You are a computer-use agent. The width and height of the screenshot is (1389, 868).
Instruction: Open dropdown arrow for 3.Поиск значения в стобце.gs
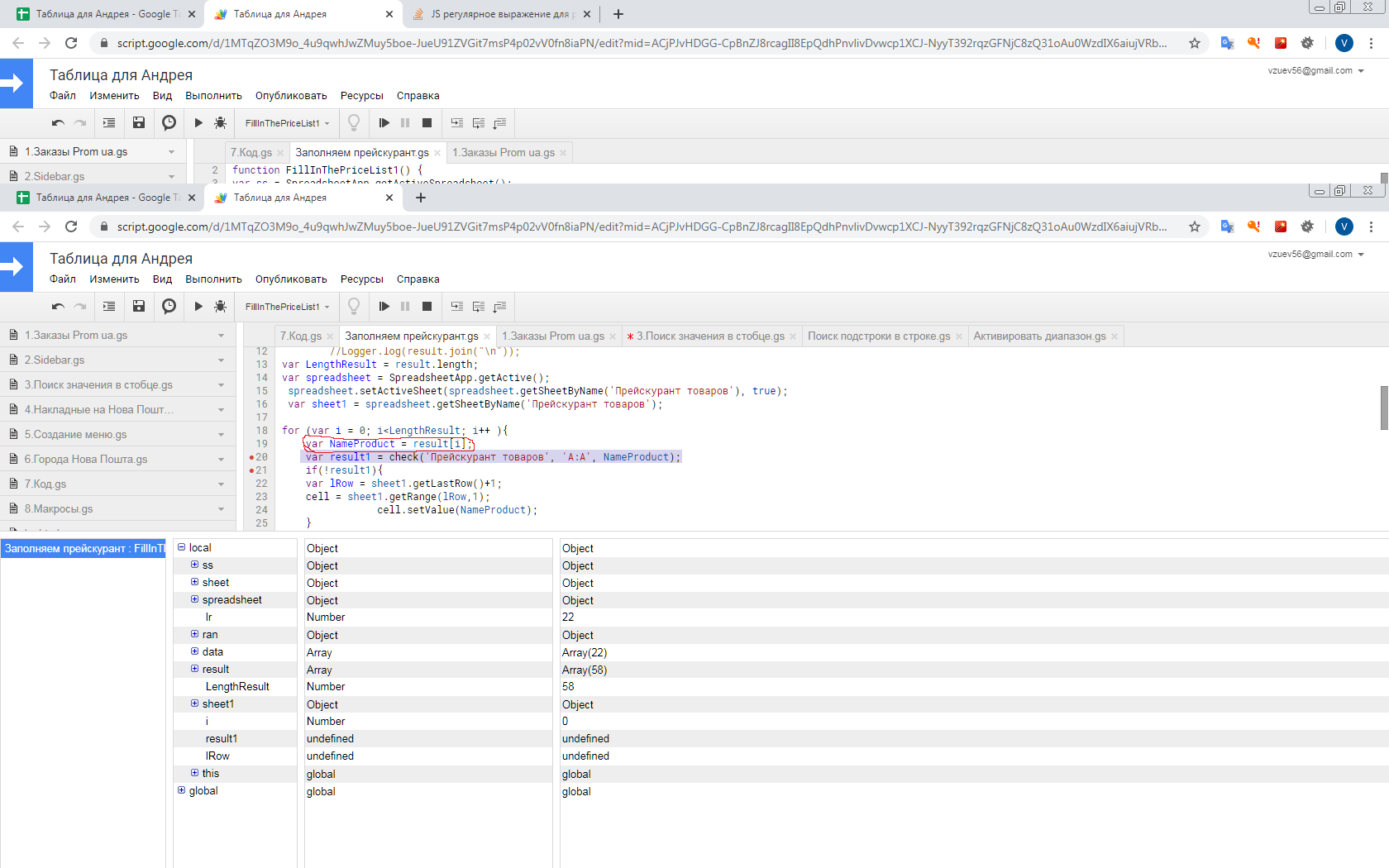(221, 385)
